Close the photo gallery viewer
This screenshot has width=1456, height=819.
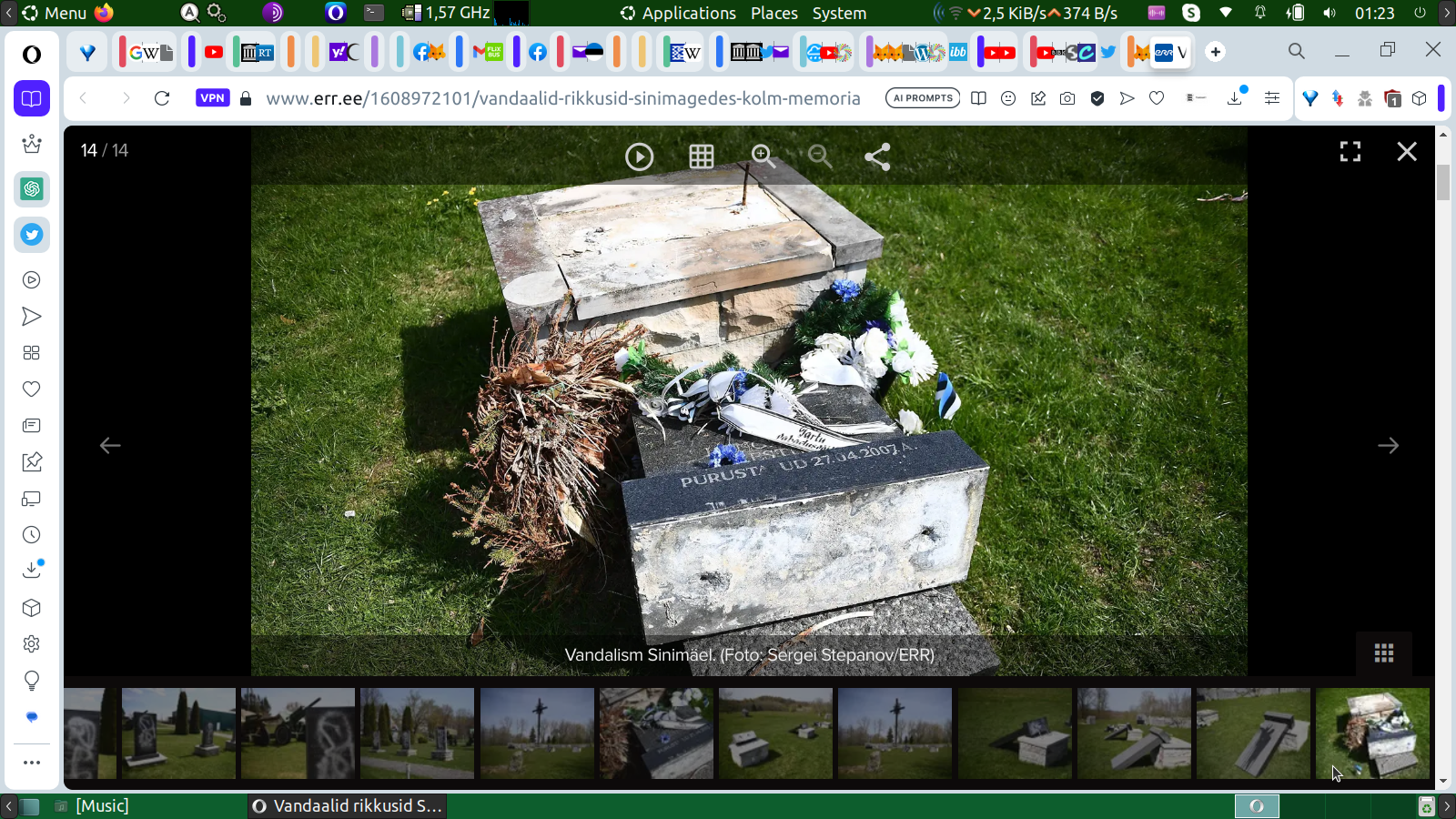coord(1407,152)
